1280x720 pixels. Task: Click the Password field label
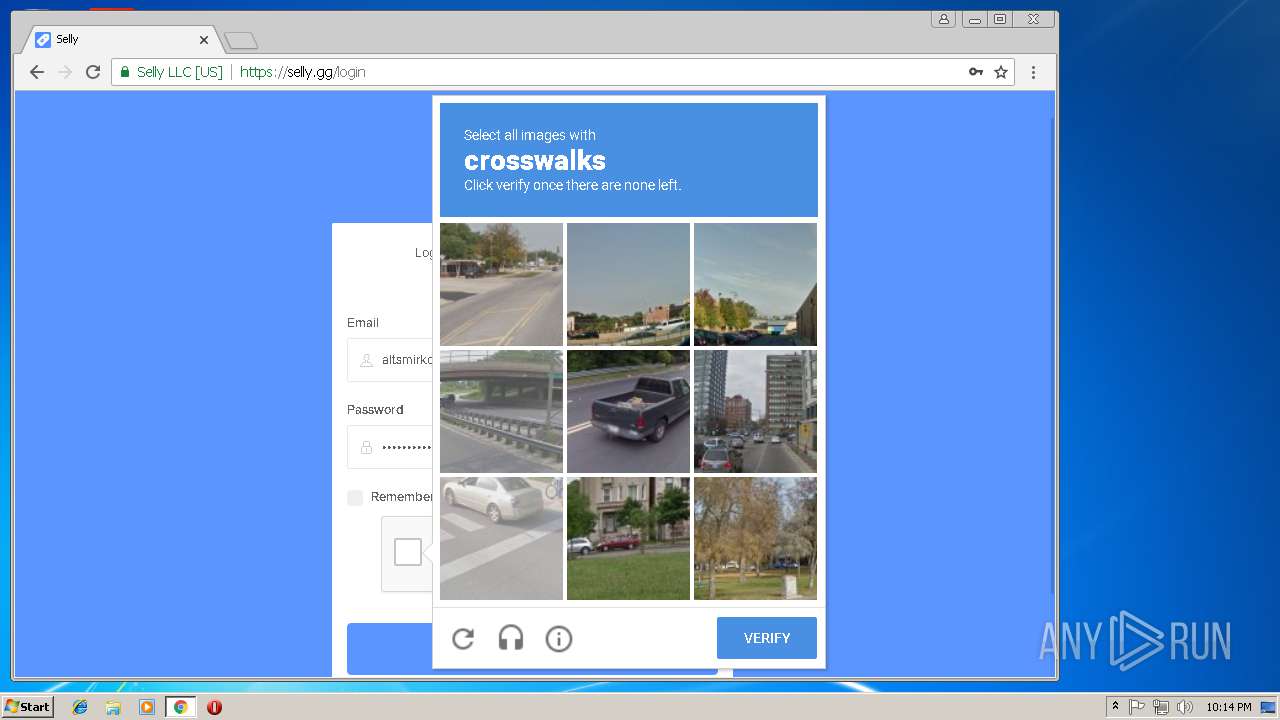[x=375, y=409]
